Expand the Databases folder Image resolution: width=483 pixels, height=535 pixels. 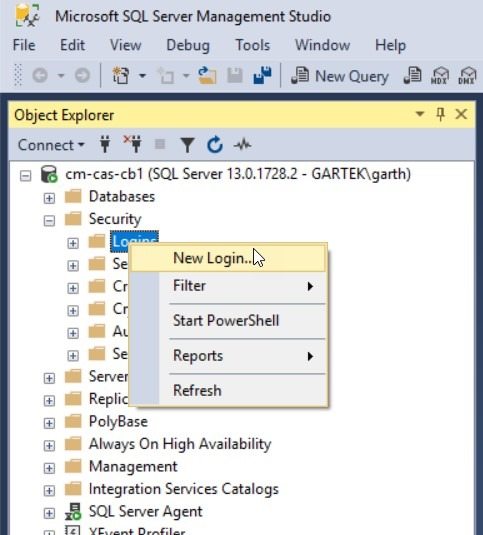tap(49, 198)
